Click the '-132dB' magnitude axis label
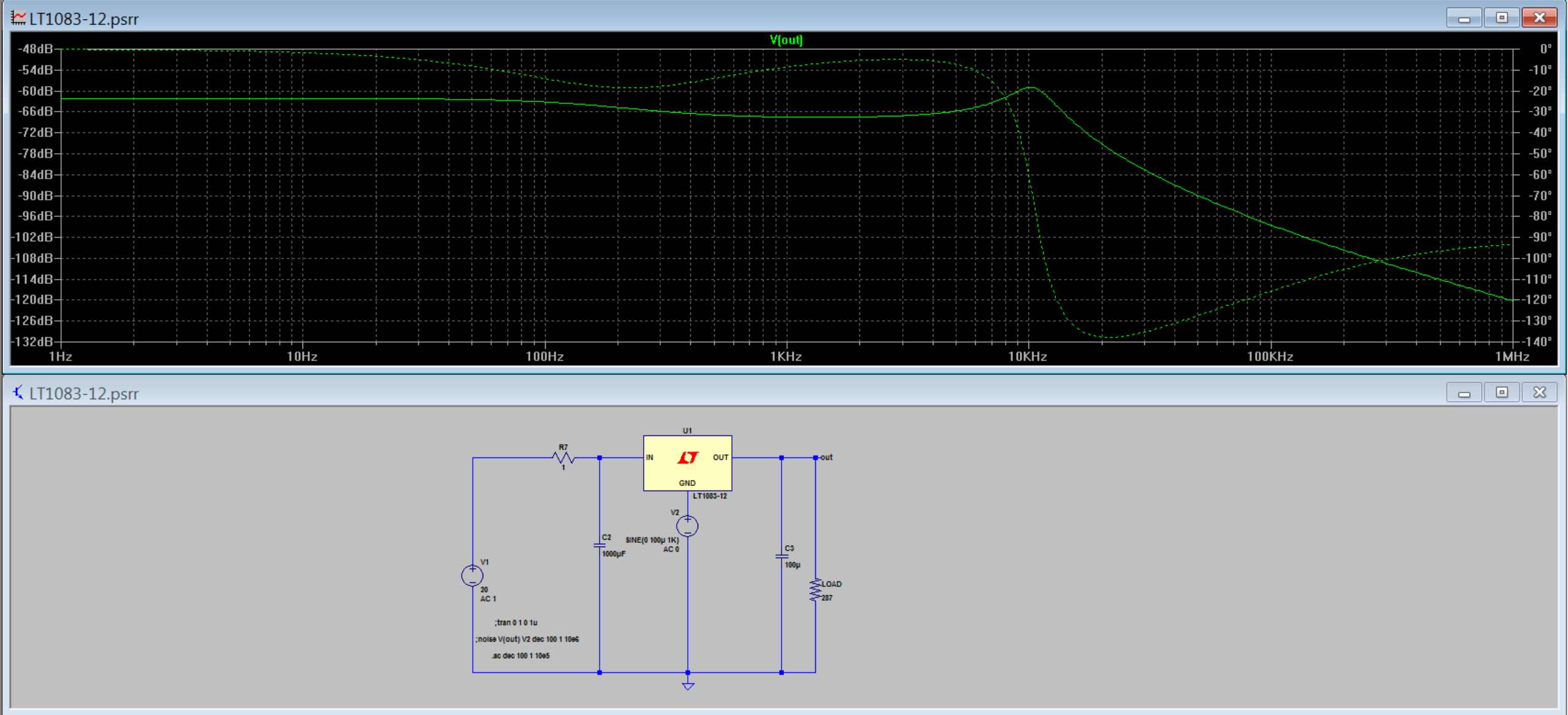Viewport: 1568px width, 715px height. click(32, 341)
